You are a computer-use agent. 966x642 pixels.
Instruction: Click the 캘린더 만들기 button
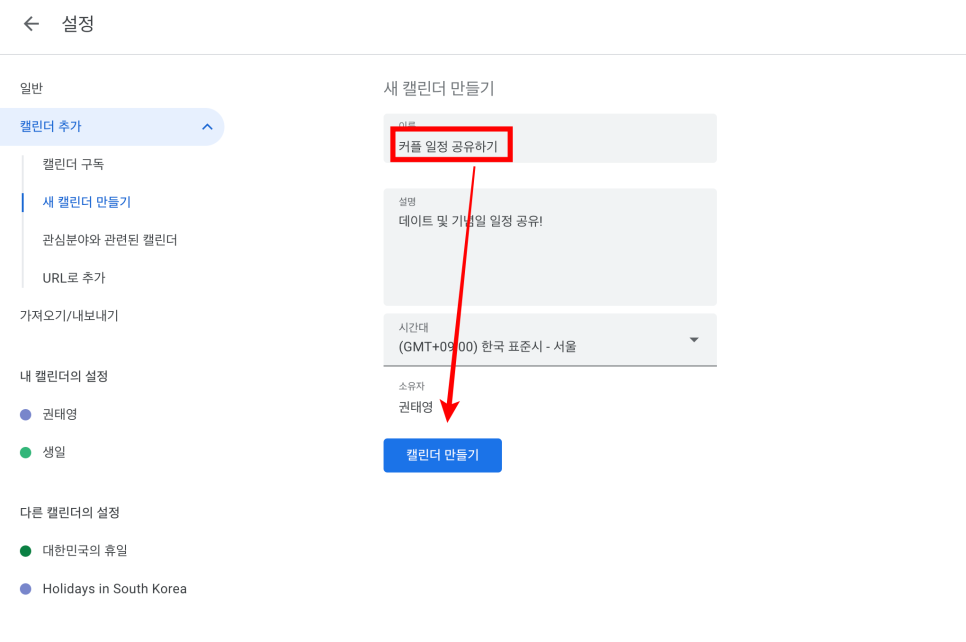click(442, 455)
